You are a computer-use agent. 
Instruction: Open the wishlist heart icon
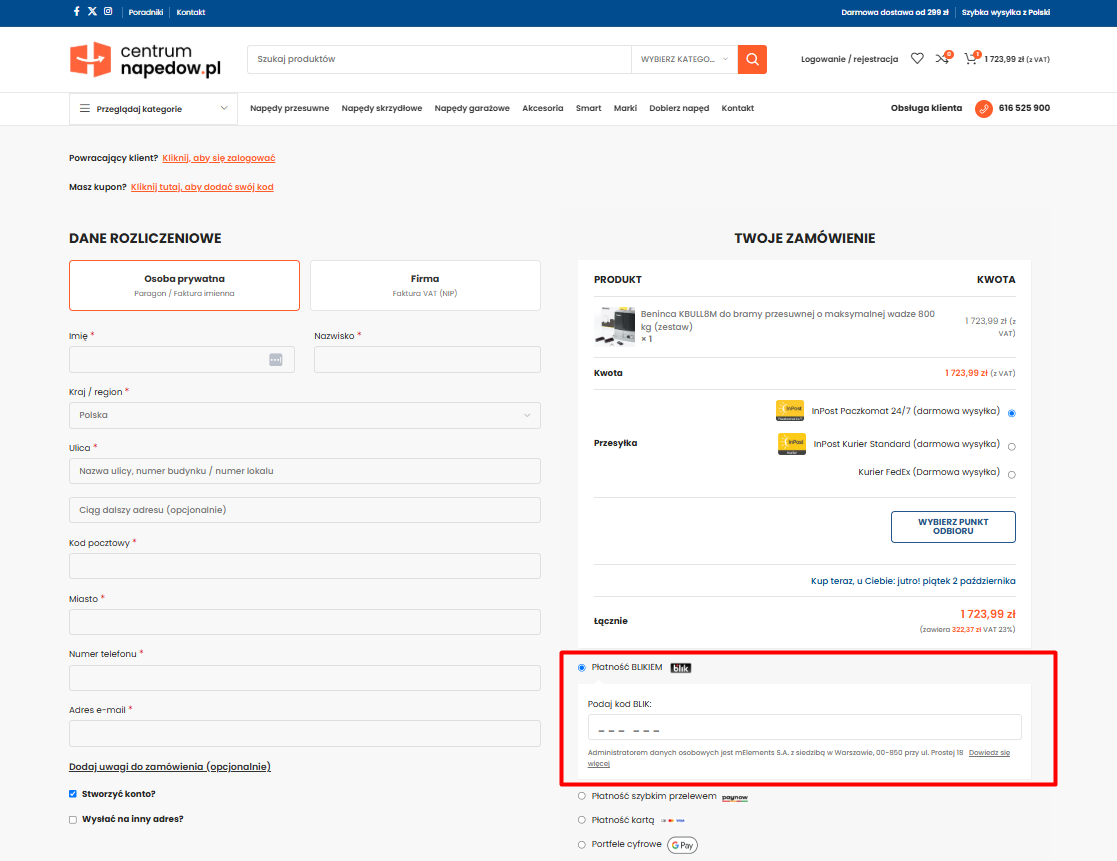point(917,58)
